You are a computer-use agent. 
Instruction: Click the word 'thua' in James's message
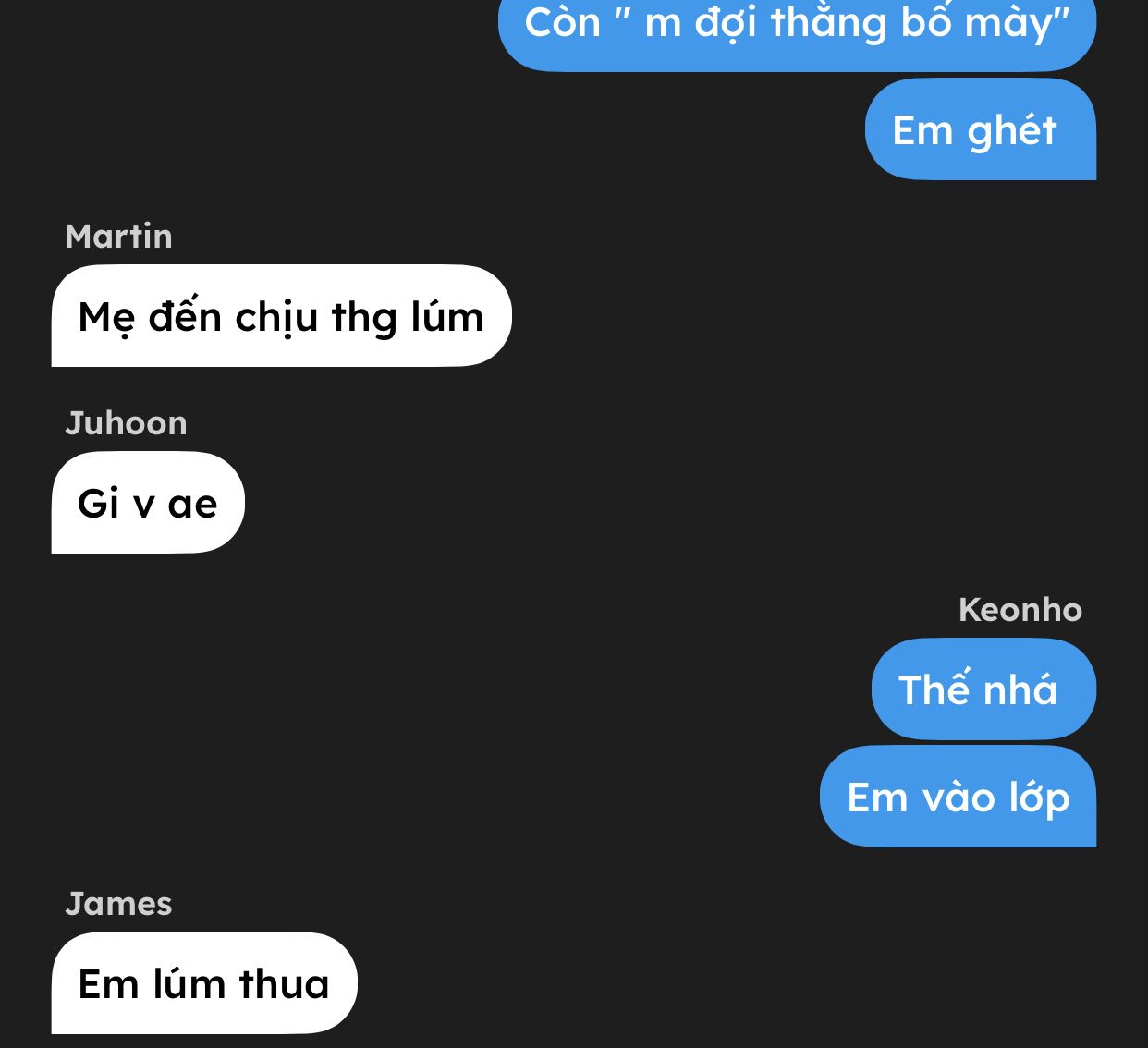tap(284, 984)
